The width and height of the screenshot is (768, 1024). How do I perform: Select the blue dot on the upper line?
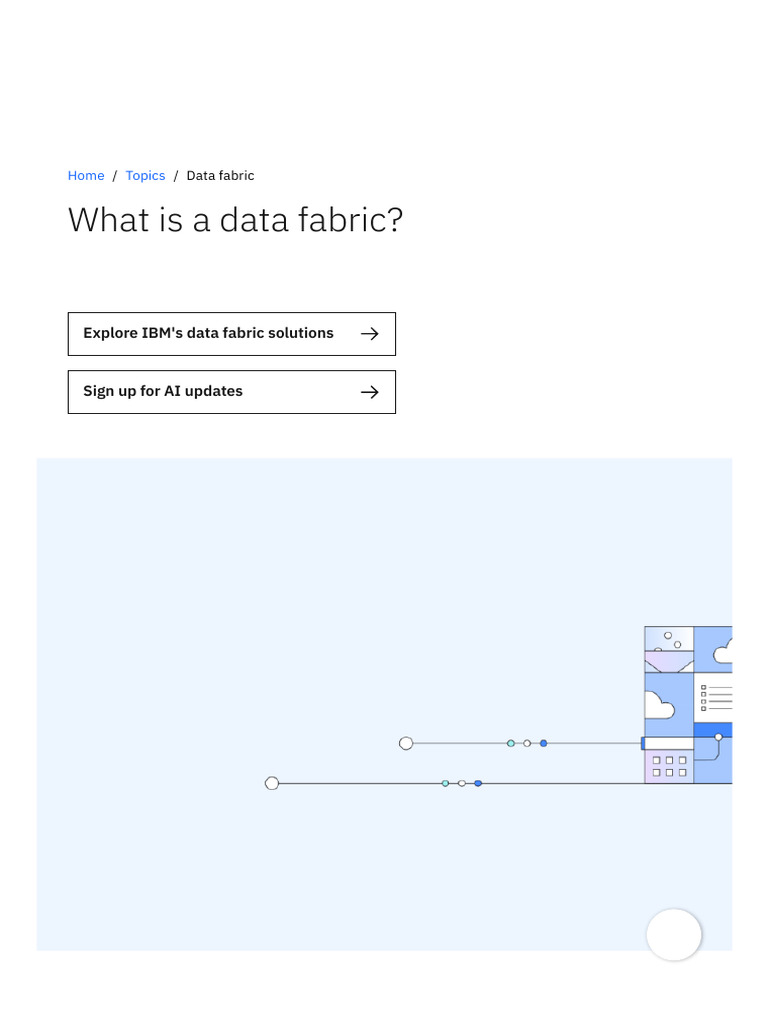click(543, 743)
